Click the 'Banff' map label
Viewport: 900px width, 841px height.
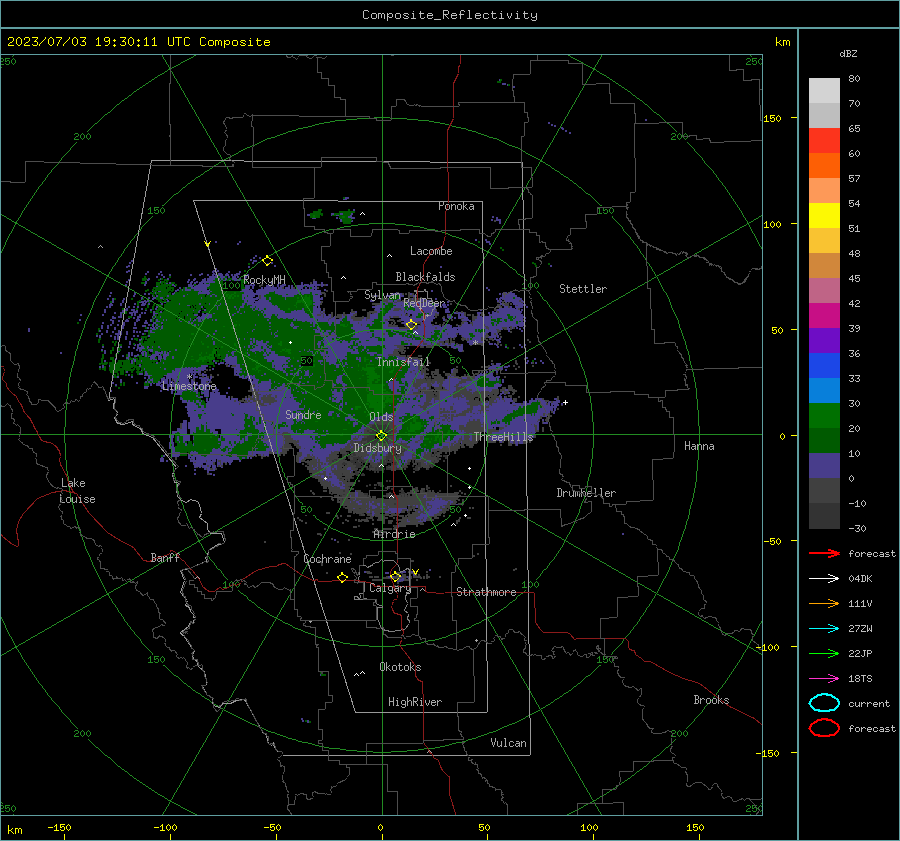165,558
